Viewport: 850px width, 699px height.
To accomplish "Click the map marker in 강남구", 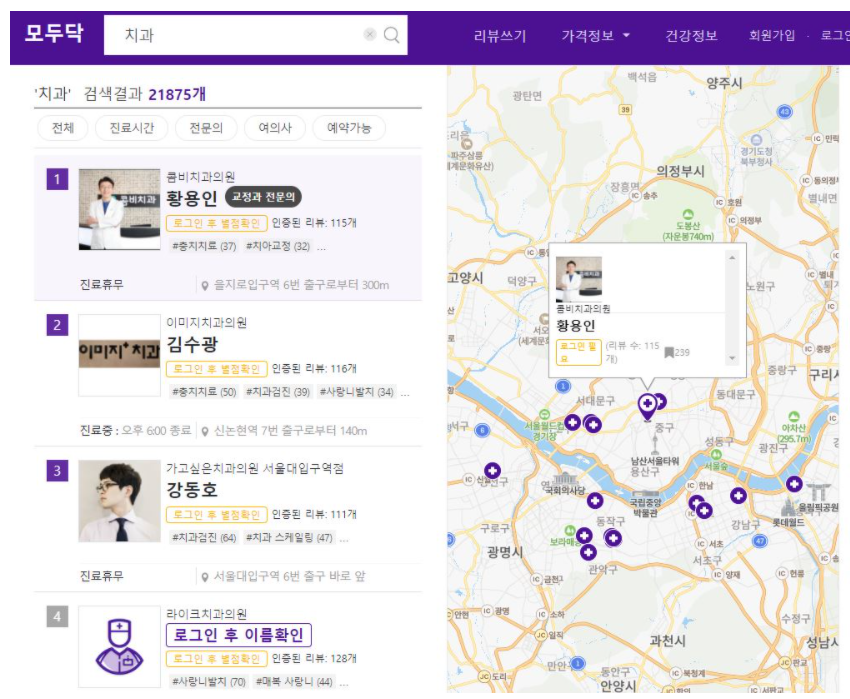I will point(738,495).
